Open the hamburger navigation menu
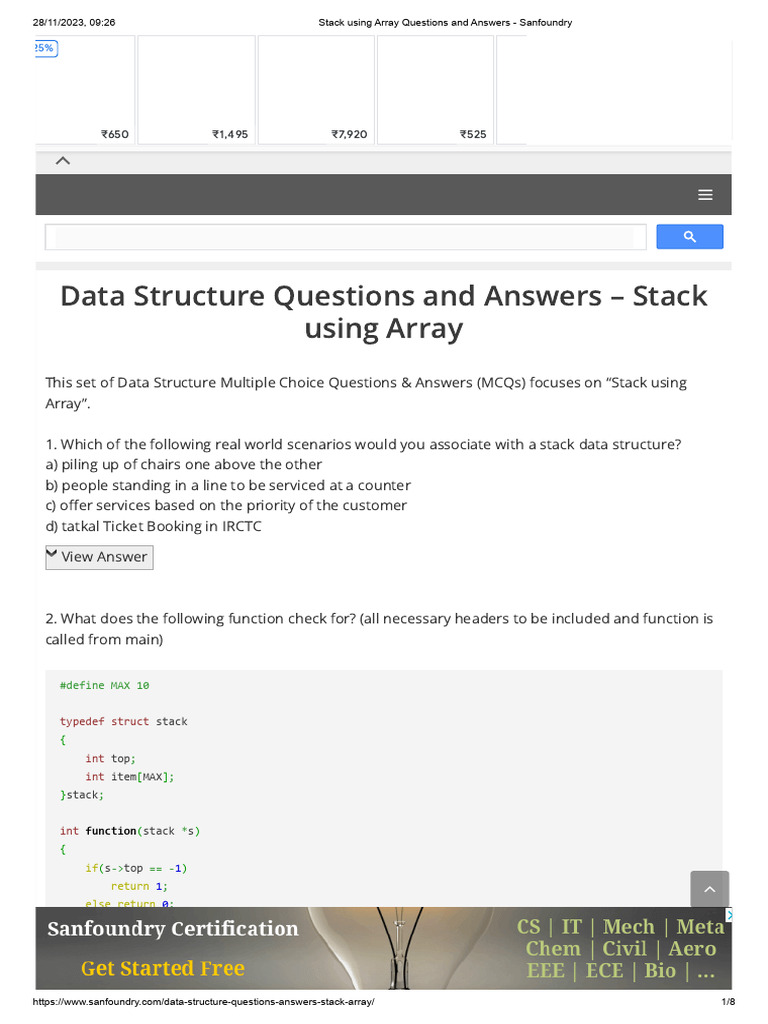The height and width of the screenshot is (1024, 768). click(x=705, y=195)
